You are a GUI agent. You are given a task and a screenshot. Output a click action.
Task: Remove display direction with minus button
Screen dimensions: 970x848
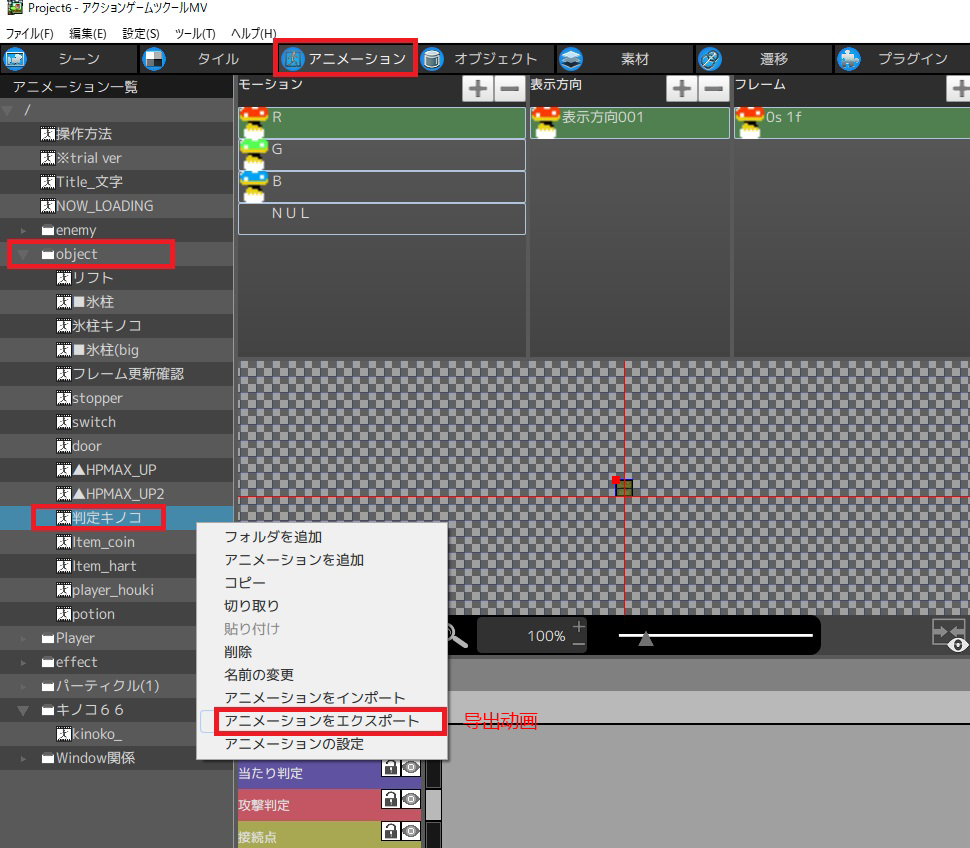pyautogui.click(x=713, y=89)
